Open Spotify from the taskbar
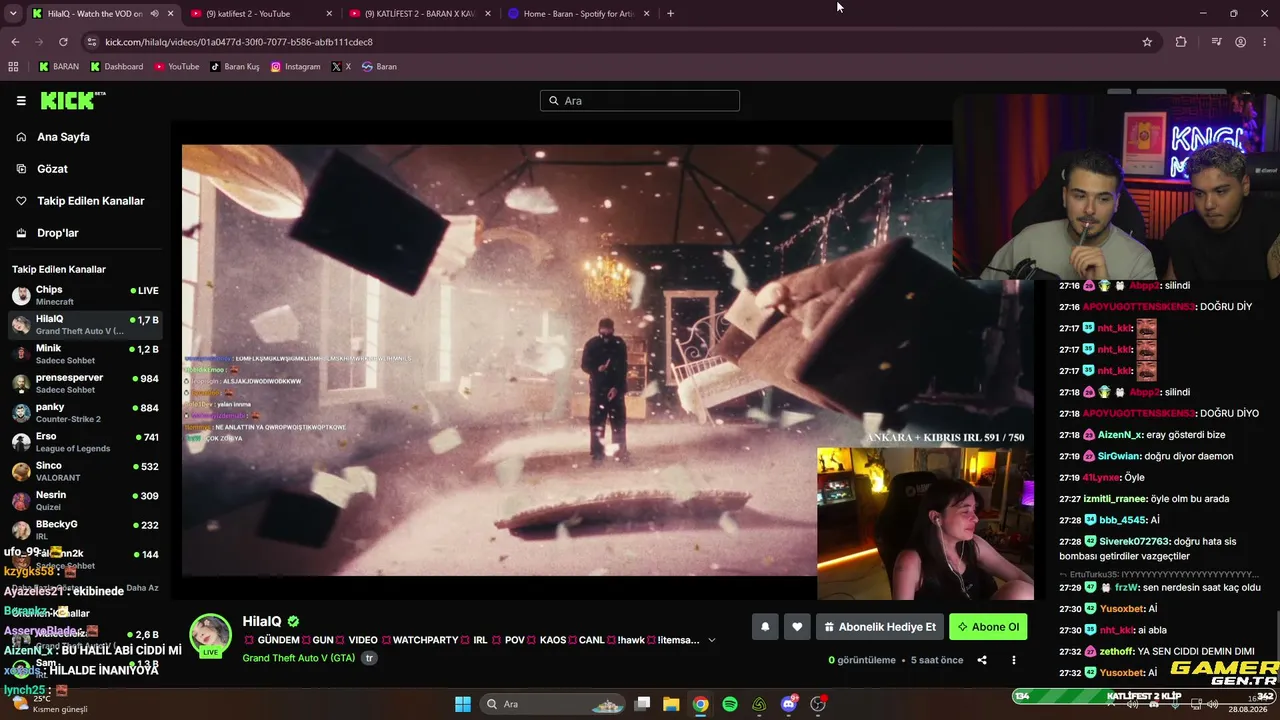The width and height of the screenshot is (1280, 720). [730, 704]
